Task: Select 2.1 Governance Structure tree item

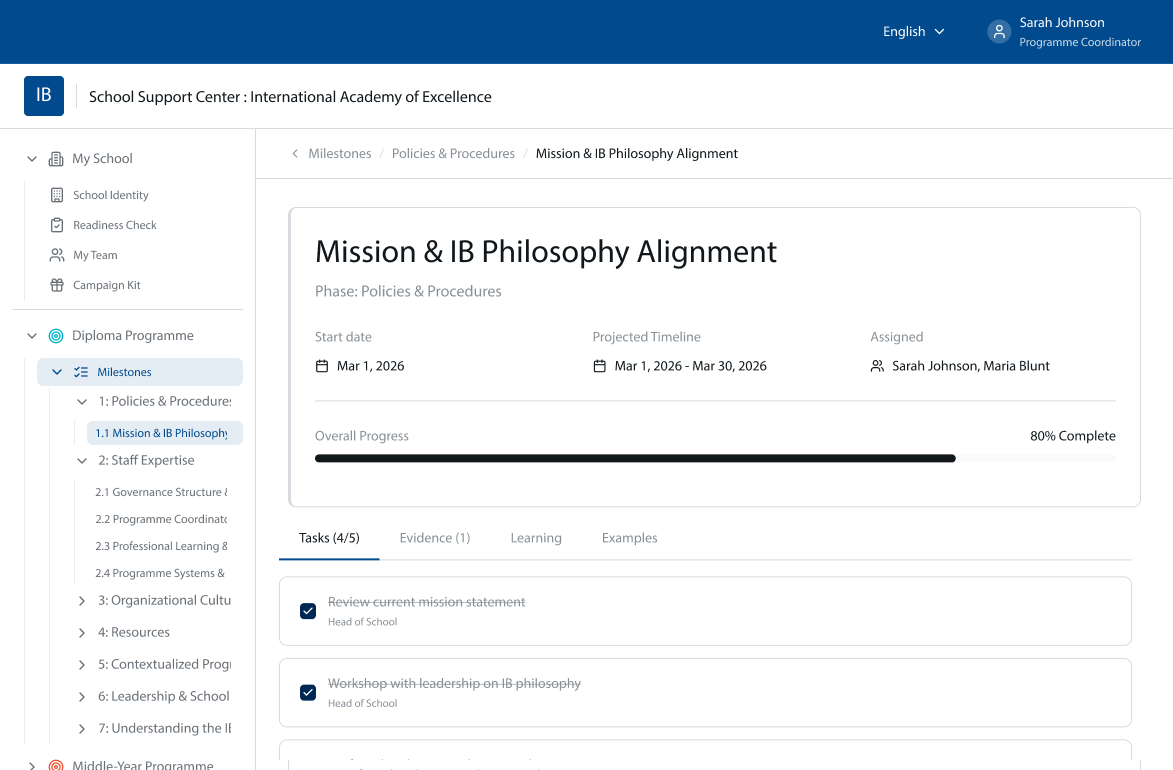Action: pyautogui.click(x=161, y=492)
